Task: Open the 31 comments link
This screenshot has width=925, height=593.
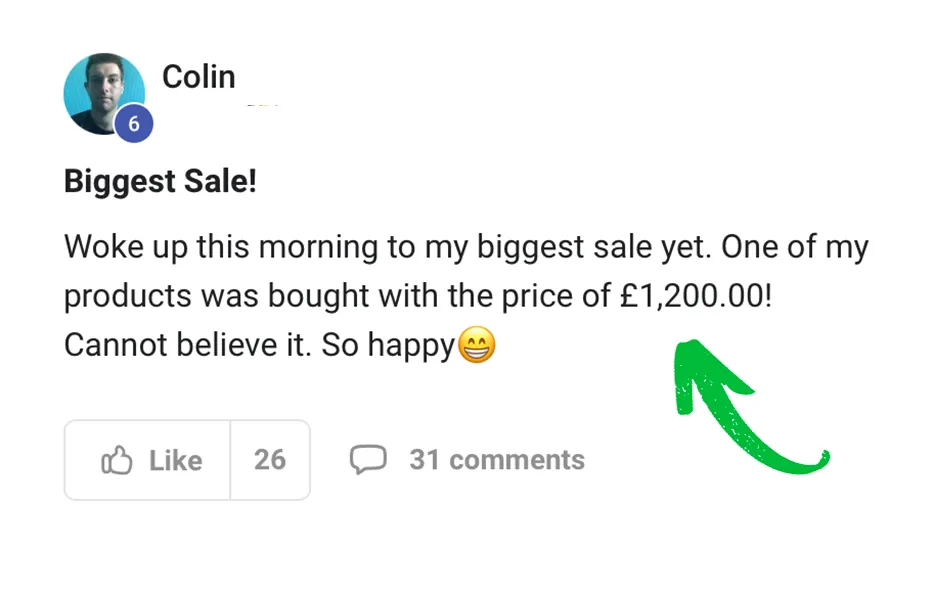Action: point(496,460)
